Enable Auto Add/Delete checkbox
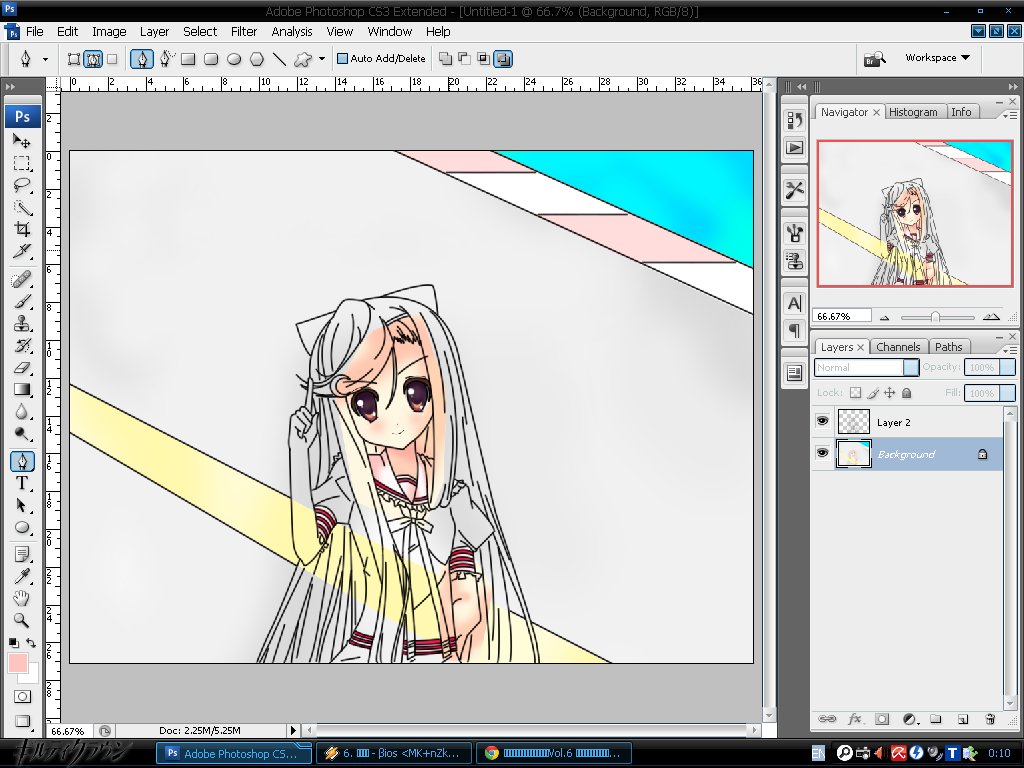 coord(342,59)
